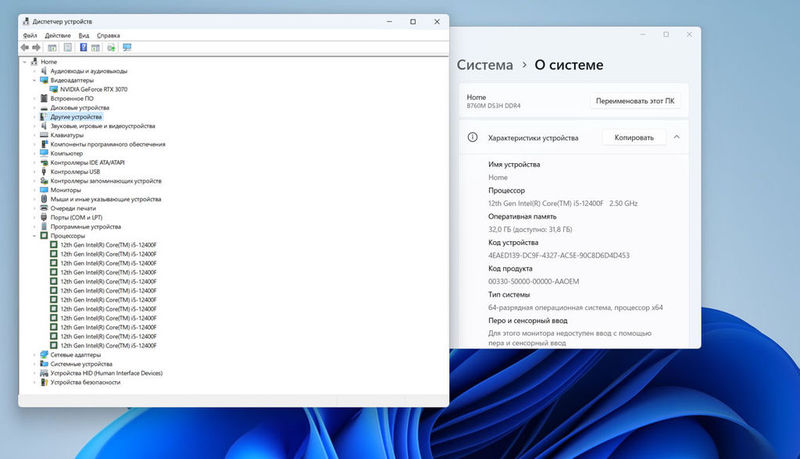Expand Программные устройства category
Viewport: 800px width, 459px height.
pos(34,227)
